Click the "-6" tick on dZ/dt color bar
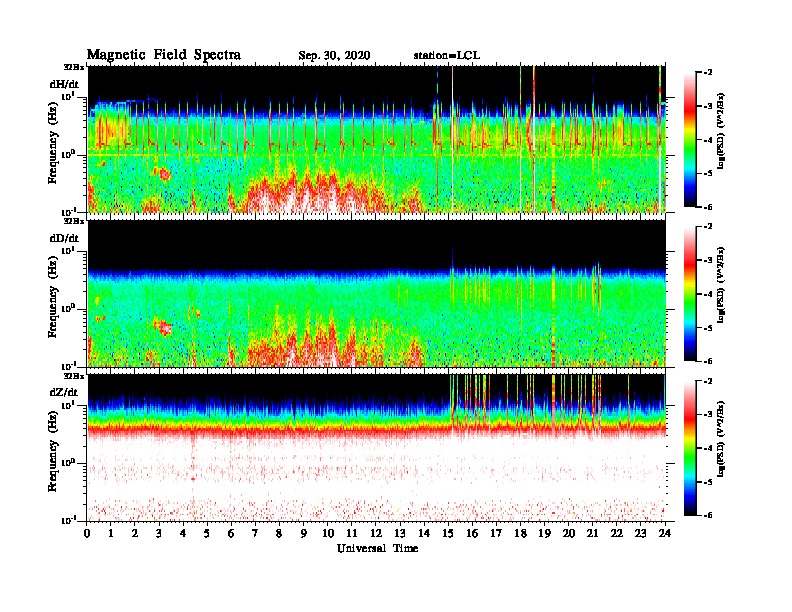Screen dimensions: 792x612 pyautogui.click(x=708, y=515)
